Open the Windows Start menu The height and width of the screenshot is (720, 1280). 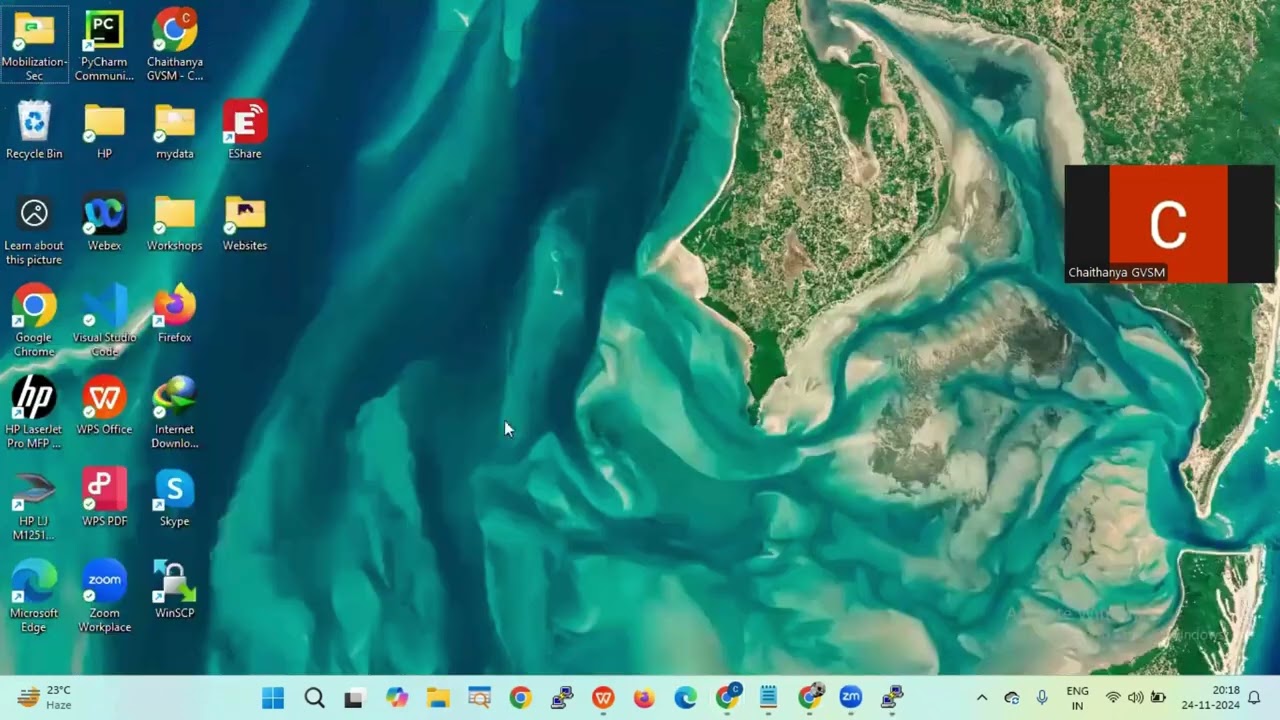click(272, 698)
